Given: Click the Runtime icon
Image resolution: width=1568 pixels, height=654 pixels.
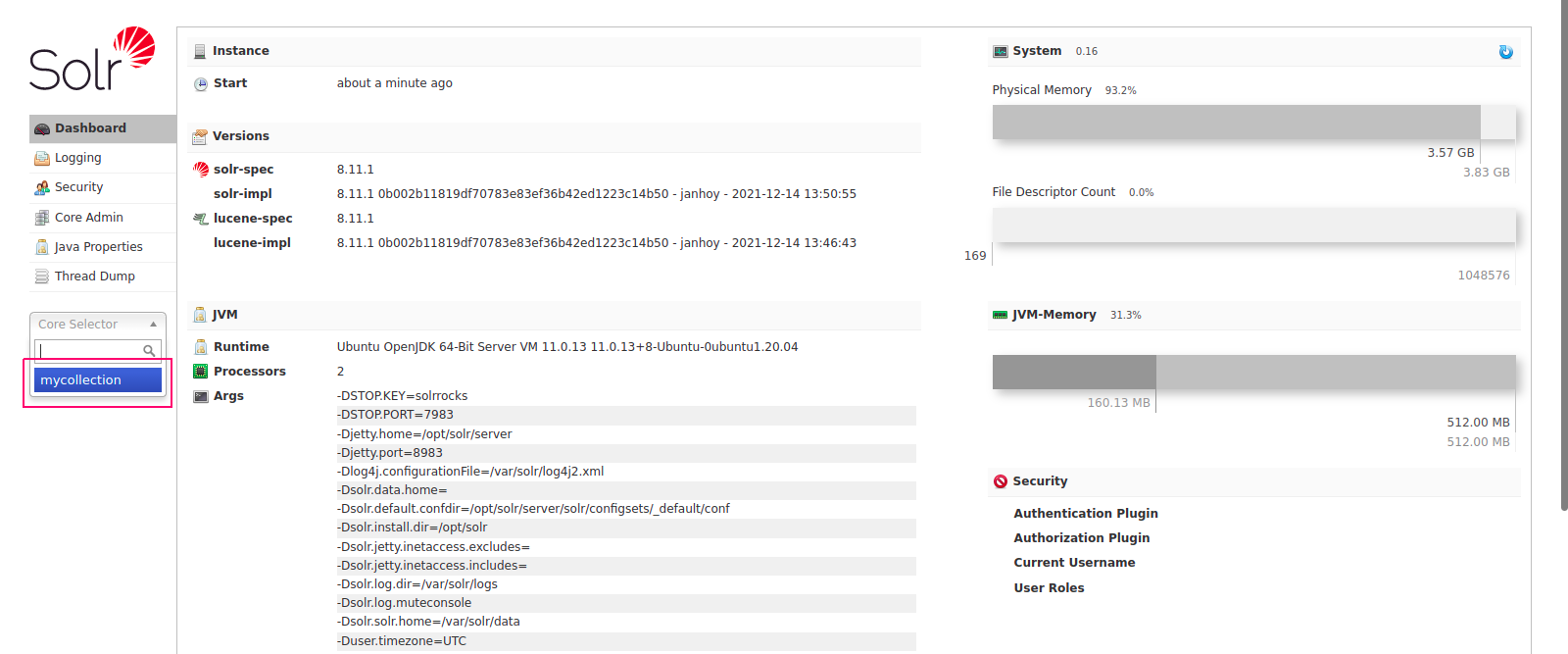Looking at the screenshot, I should pos(201,347).
